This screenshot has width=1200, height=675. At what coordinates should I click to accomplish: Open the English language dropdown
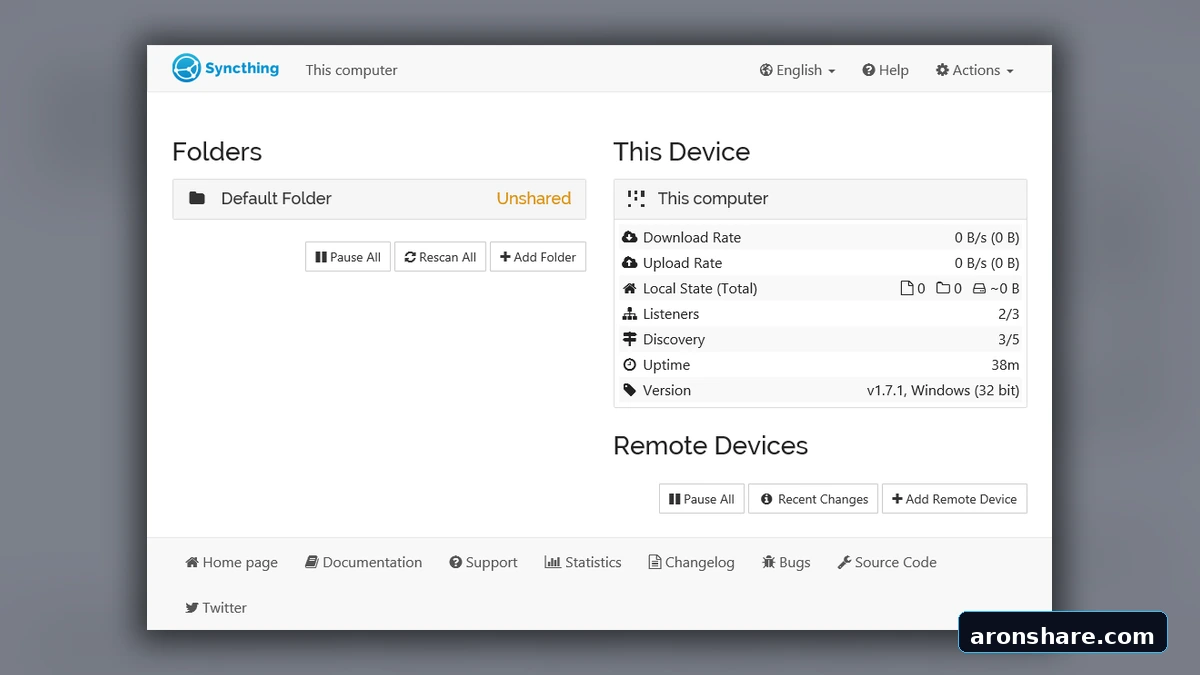click(x=797, y=70)
